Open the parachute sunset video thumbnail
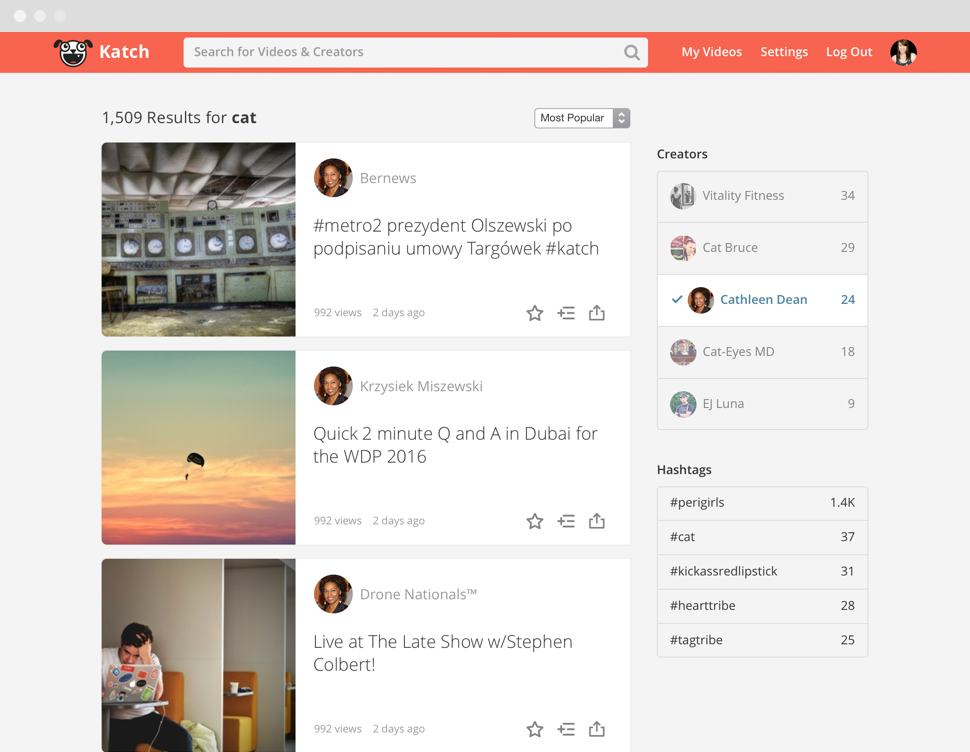Screen dimensions: 970x752 coord(198,447)
